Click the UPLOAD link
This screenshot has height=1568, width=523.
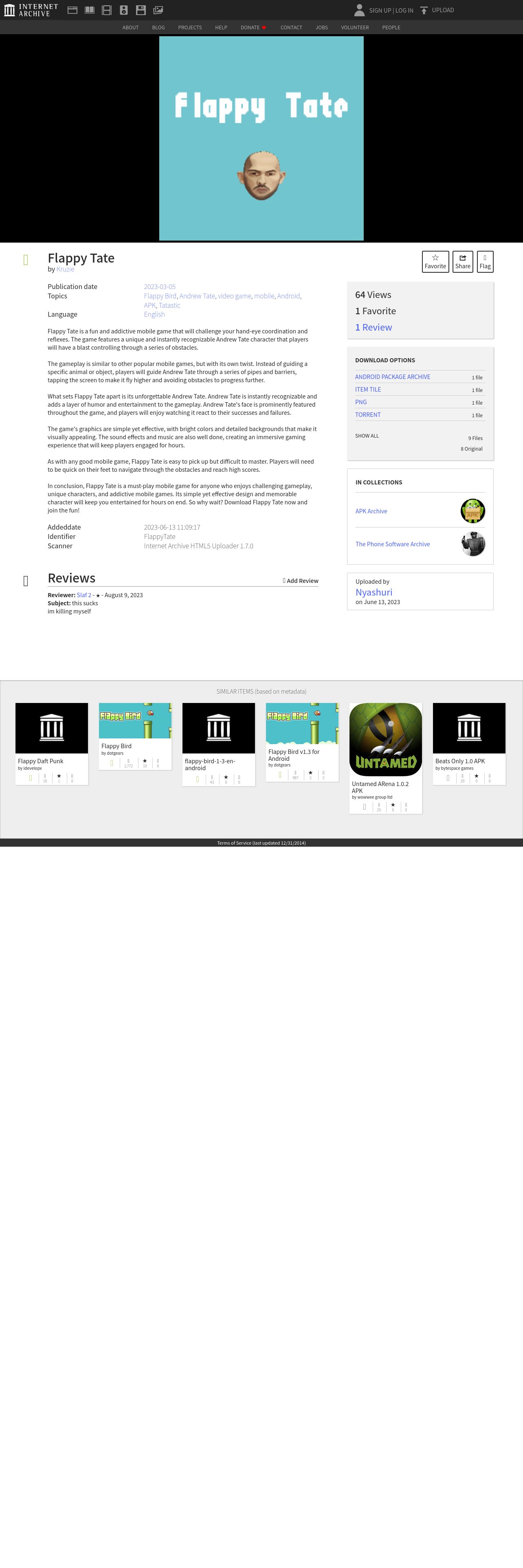pos(443,10)
